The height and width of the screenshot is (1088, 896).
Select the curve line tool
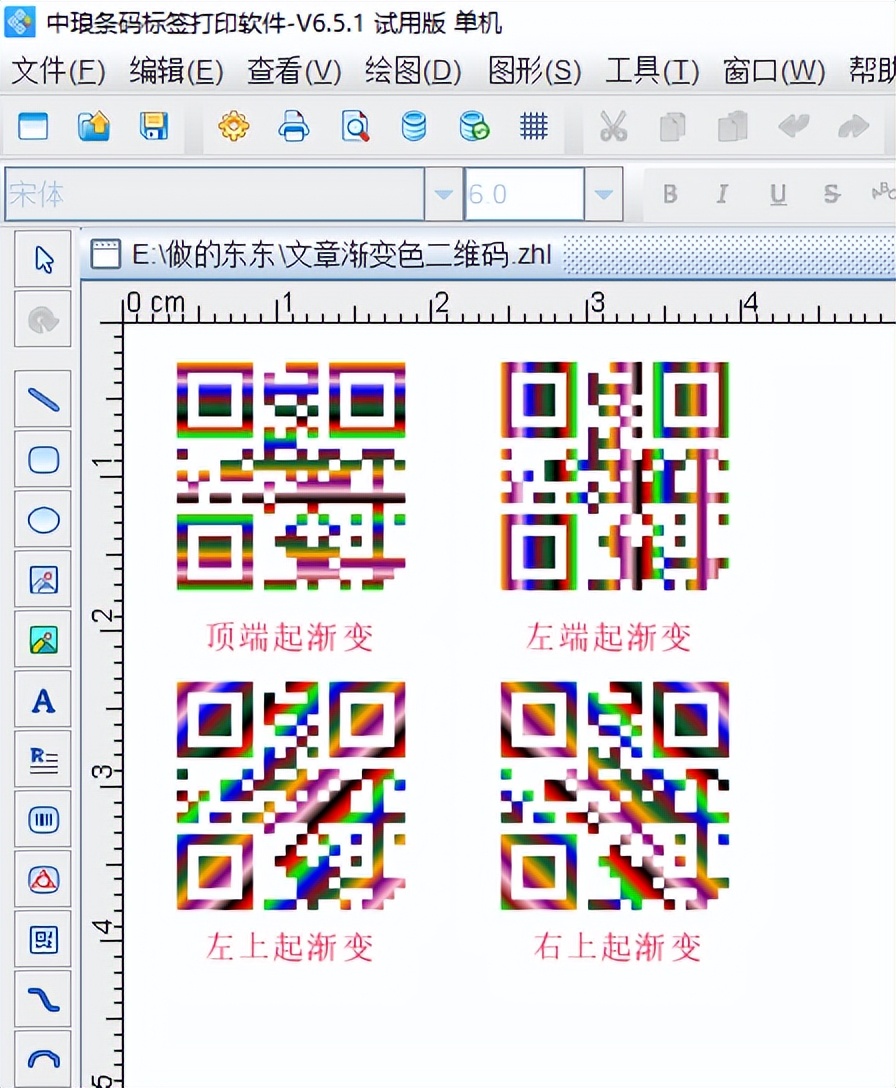[x=43, y=1000]
